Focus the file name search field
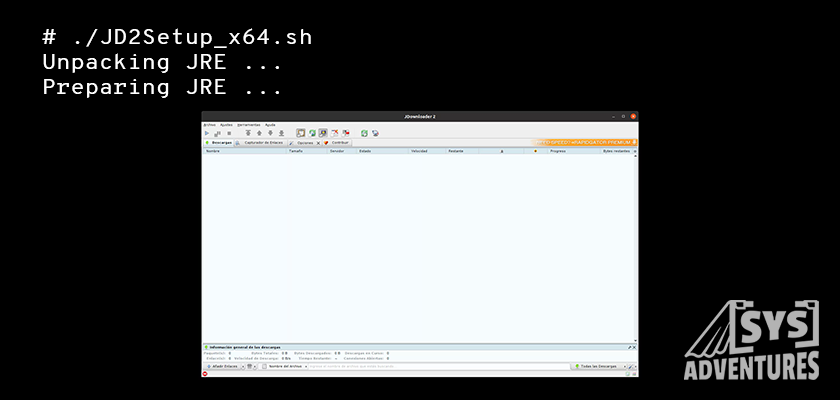This screenshot has height=400, width=840. (439, 366)
